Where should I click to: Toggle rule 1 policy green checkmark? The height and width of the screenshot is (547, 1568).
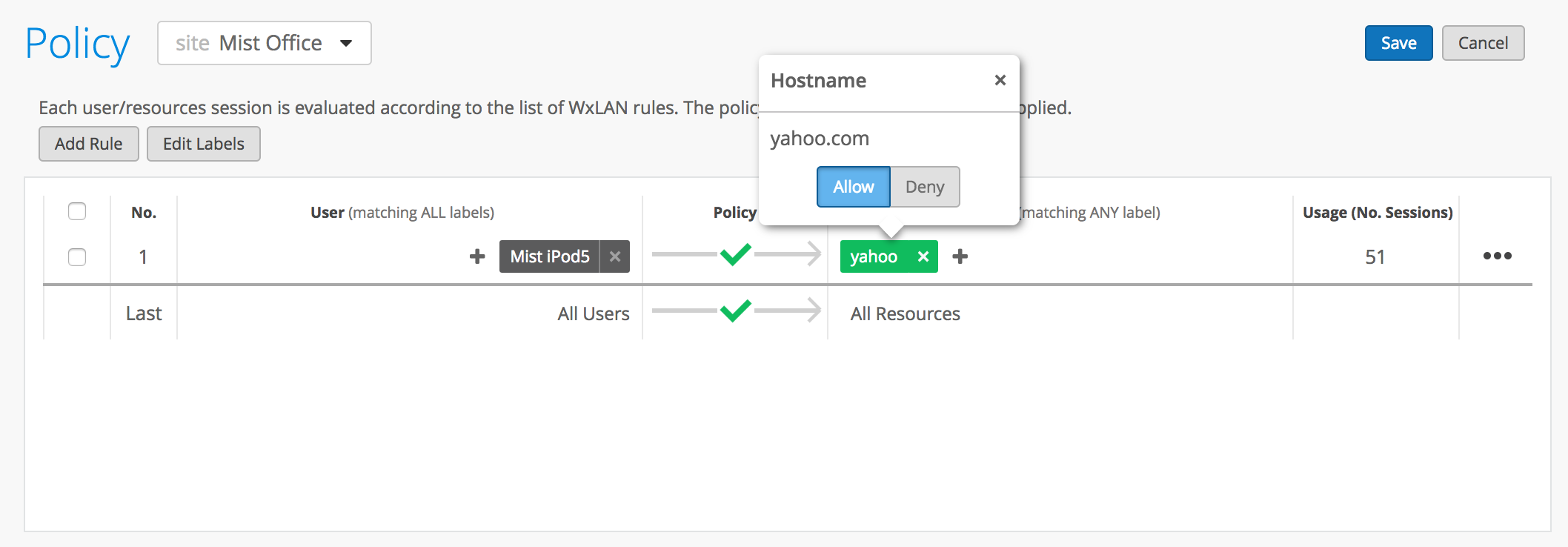735,254
